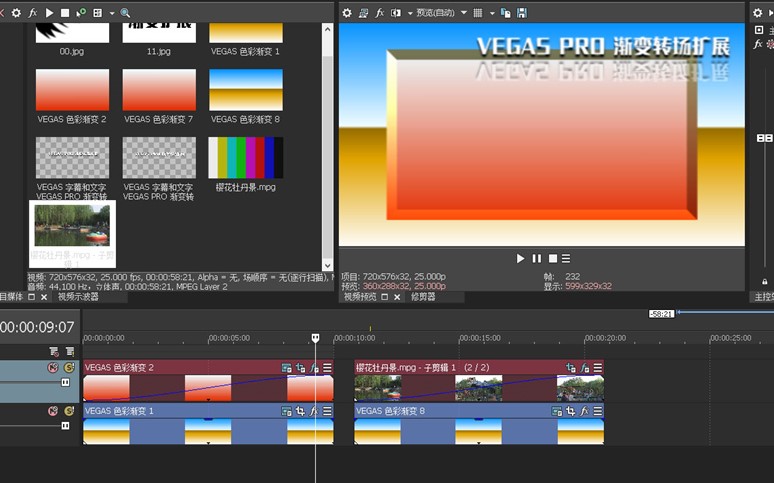Select the 00.jpg media thumbnail
Screen dimensions: 774x483
coord(72,33)
